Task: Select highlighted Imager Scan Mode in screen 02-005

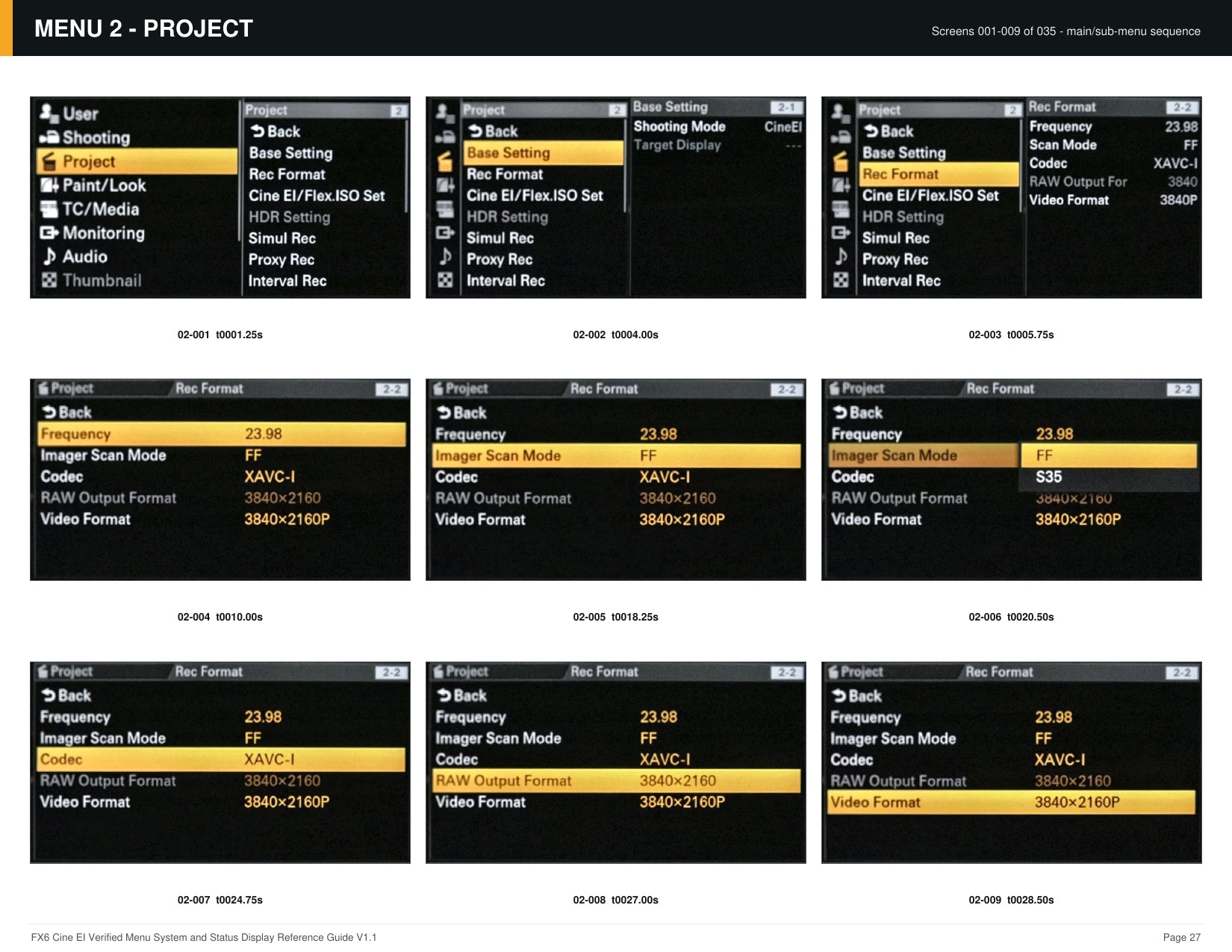Action: [617, 455]
